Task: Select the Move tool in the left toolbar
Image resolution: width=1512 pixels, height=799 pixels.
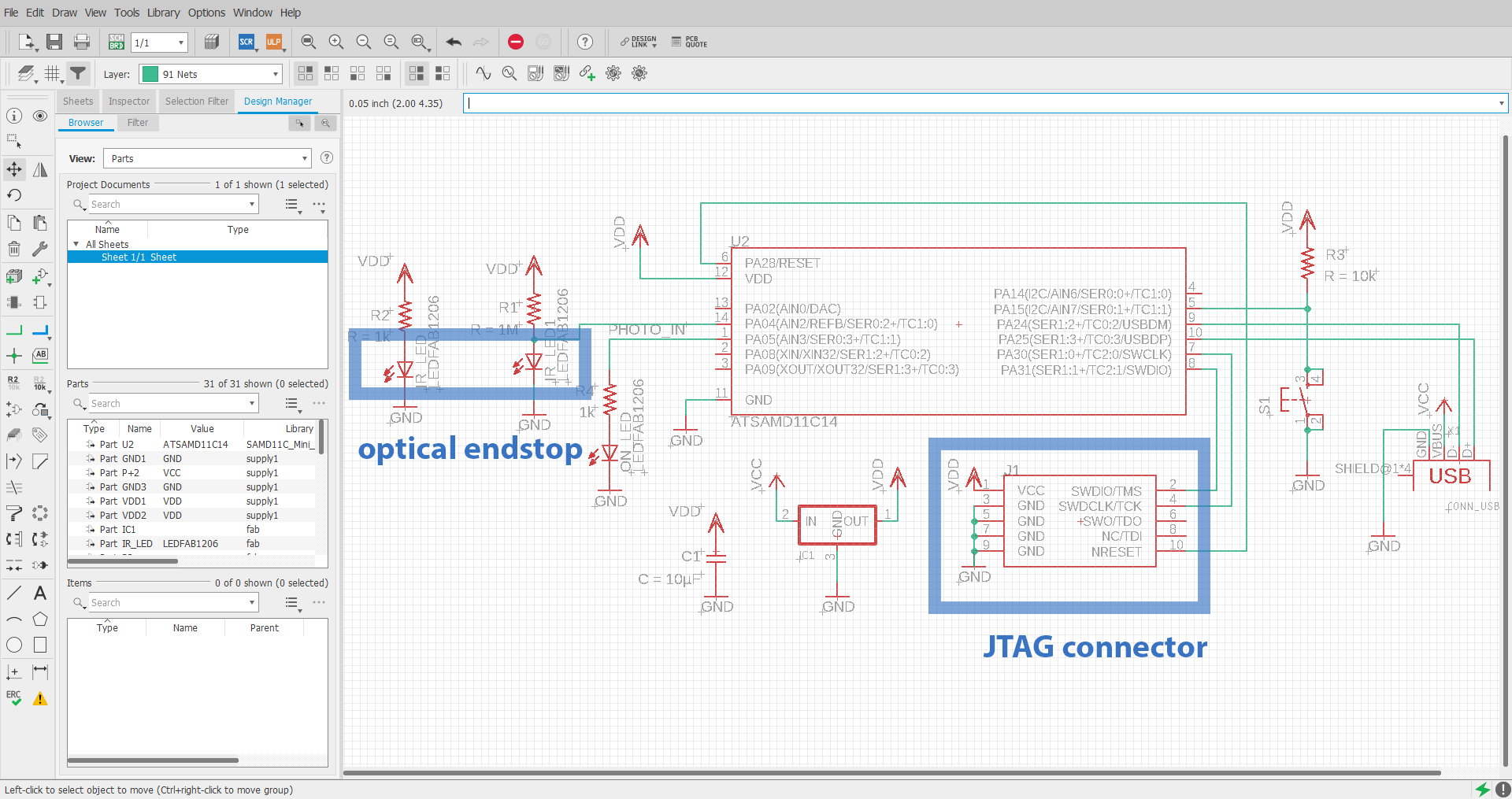Action: coord(14,169)
